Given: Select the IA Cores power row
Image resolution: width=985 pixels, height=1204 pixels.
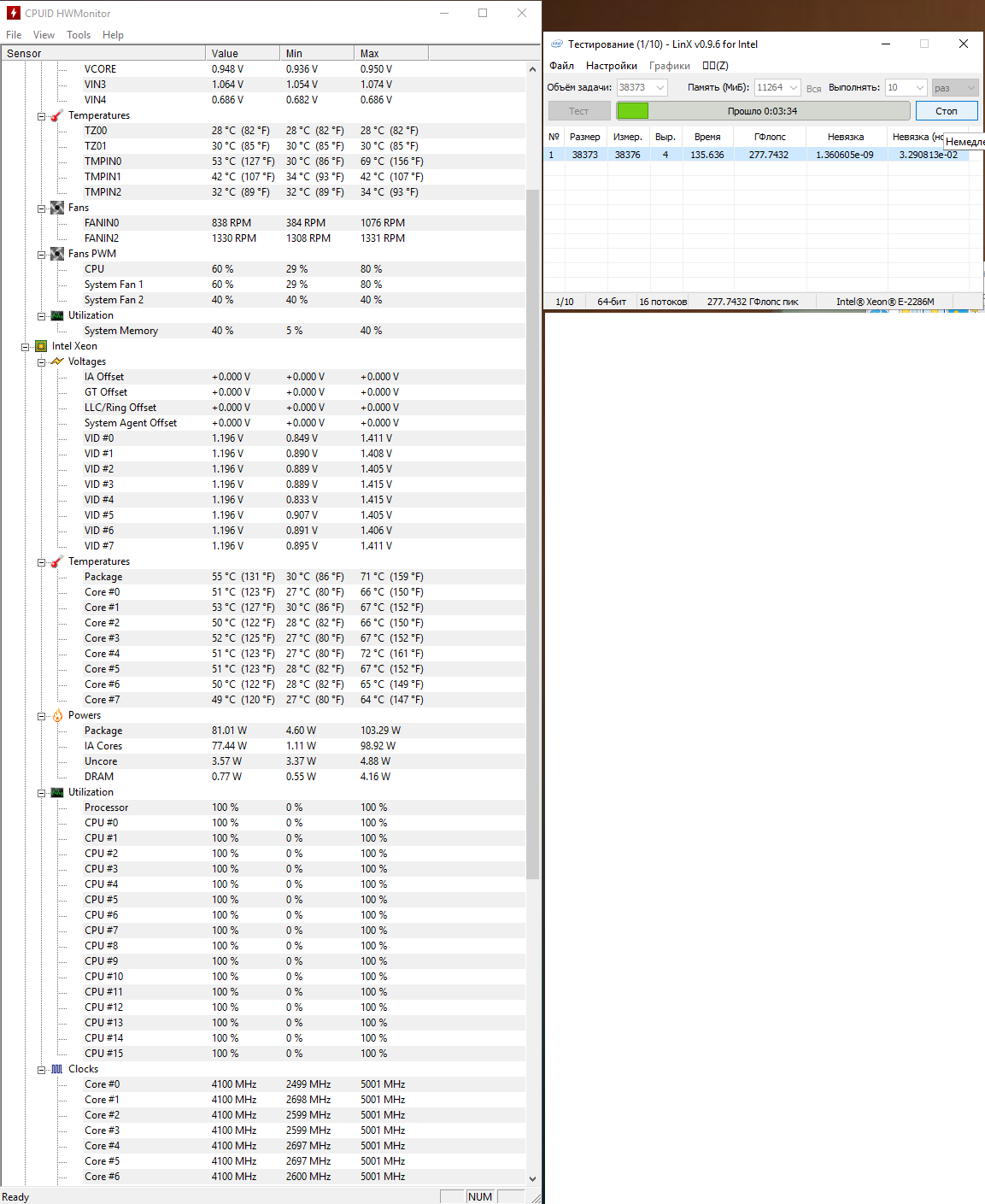Looking at the screenshot, I should point(263,746).
